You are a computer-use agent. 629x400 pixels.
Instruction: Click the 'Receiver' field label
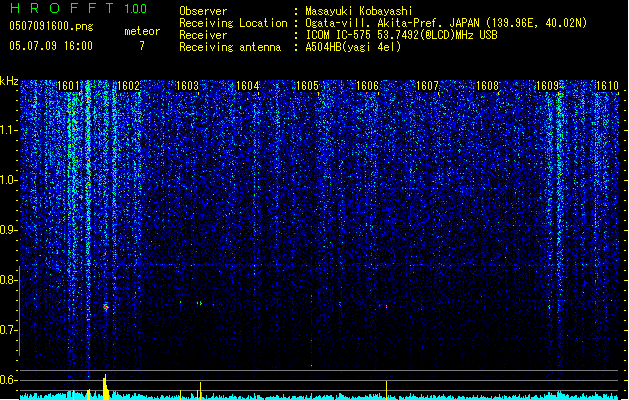point(203,35)
